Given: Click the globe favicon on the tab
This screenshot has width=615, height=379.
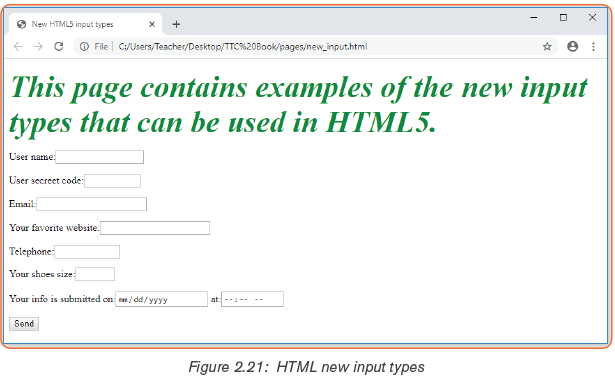Looking at the screenshot, I should [x=22, y=24].
